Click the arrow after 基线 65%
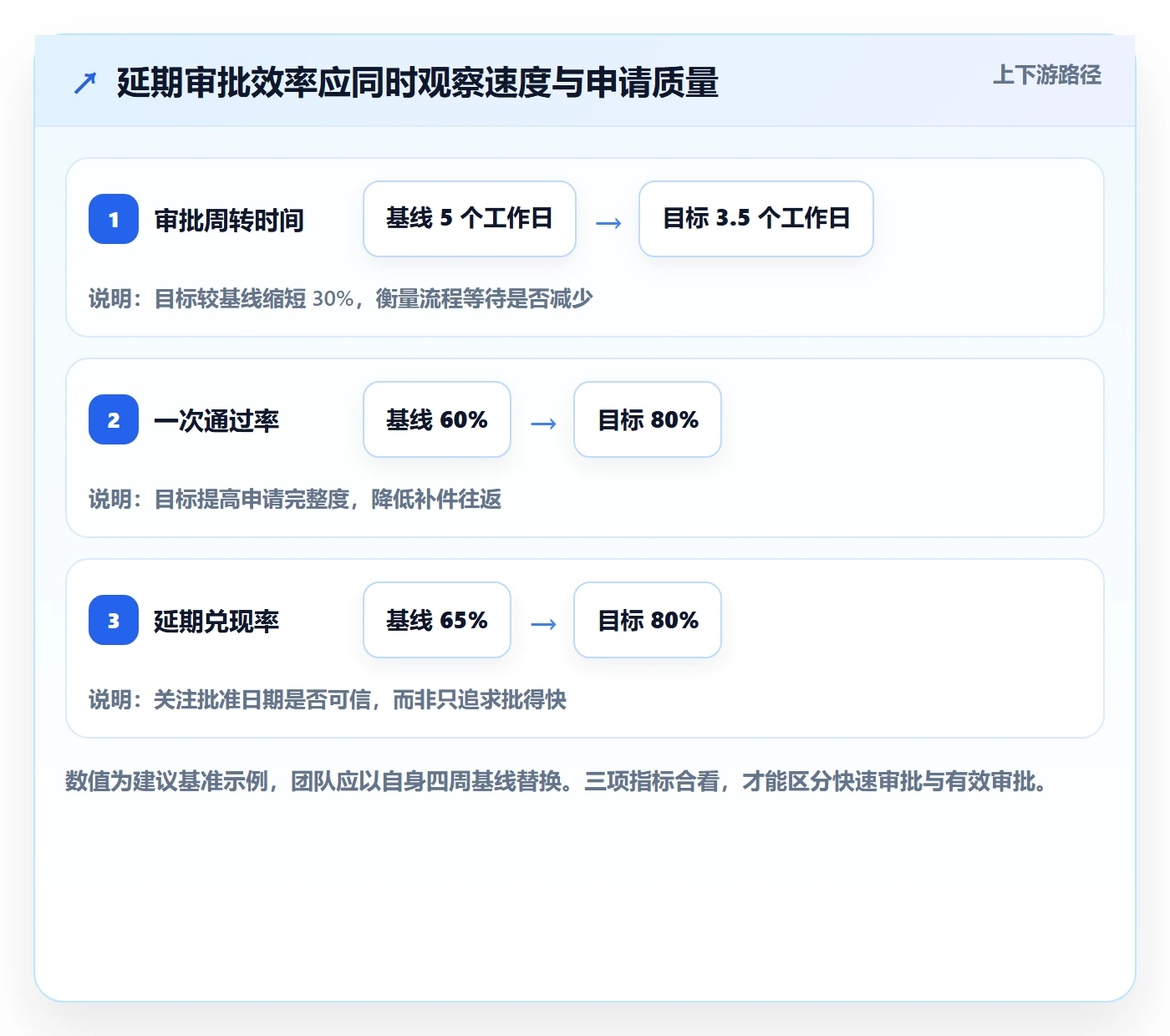 pos(543,623)
